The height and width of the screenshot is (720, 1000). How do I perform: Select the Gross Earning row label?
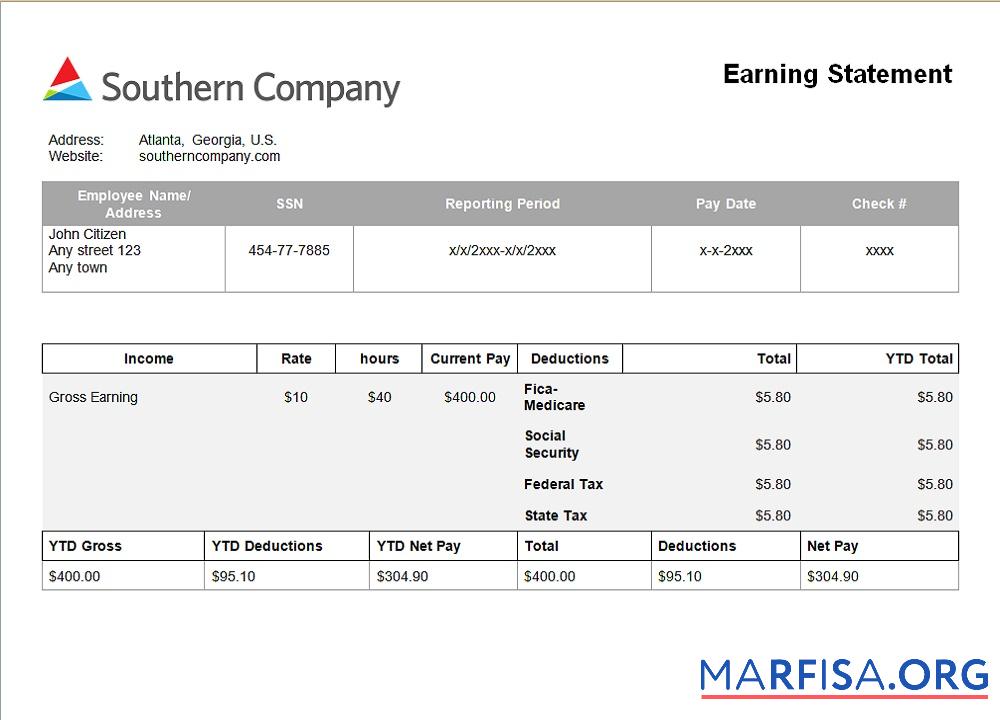93,397
